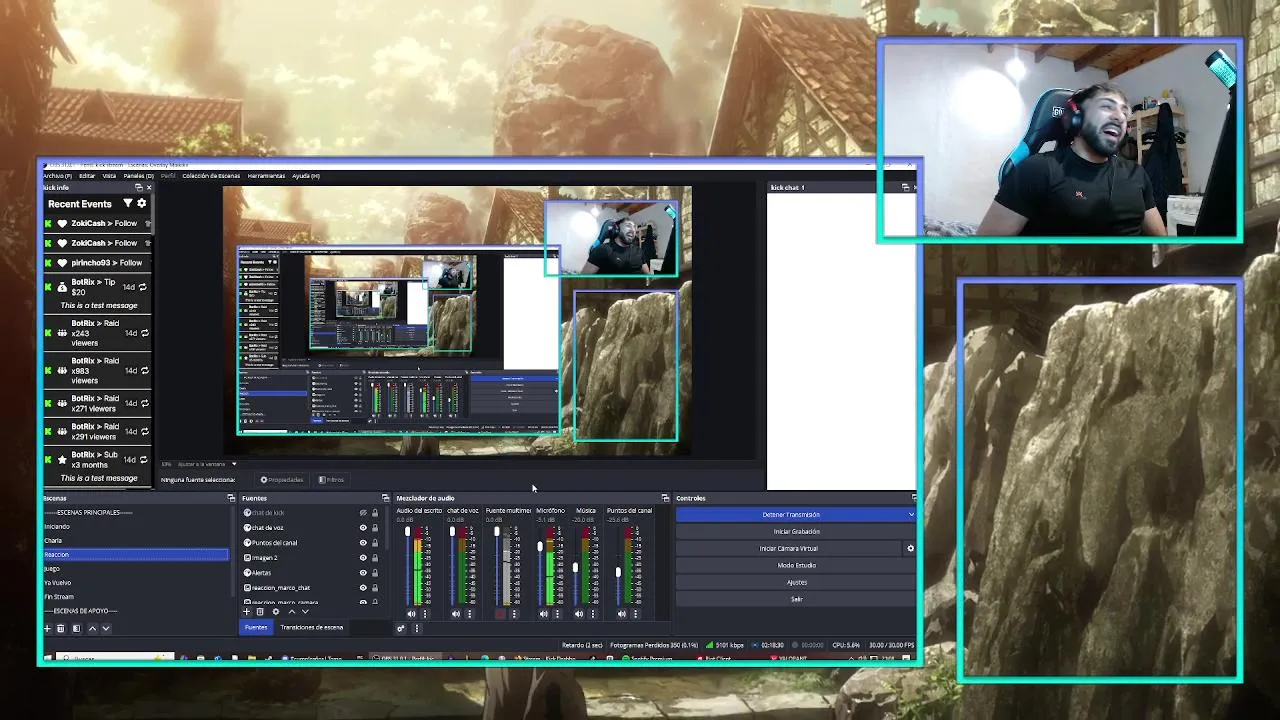Open the Vista menu
Image resolution: width=1280 pixels, height=720 pixels.
click(109, 176)
